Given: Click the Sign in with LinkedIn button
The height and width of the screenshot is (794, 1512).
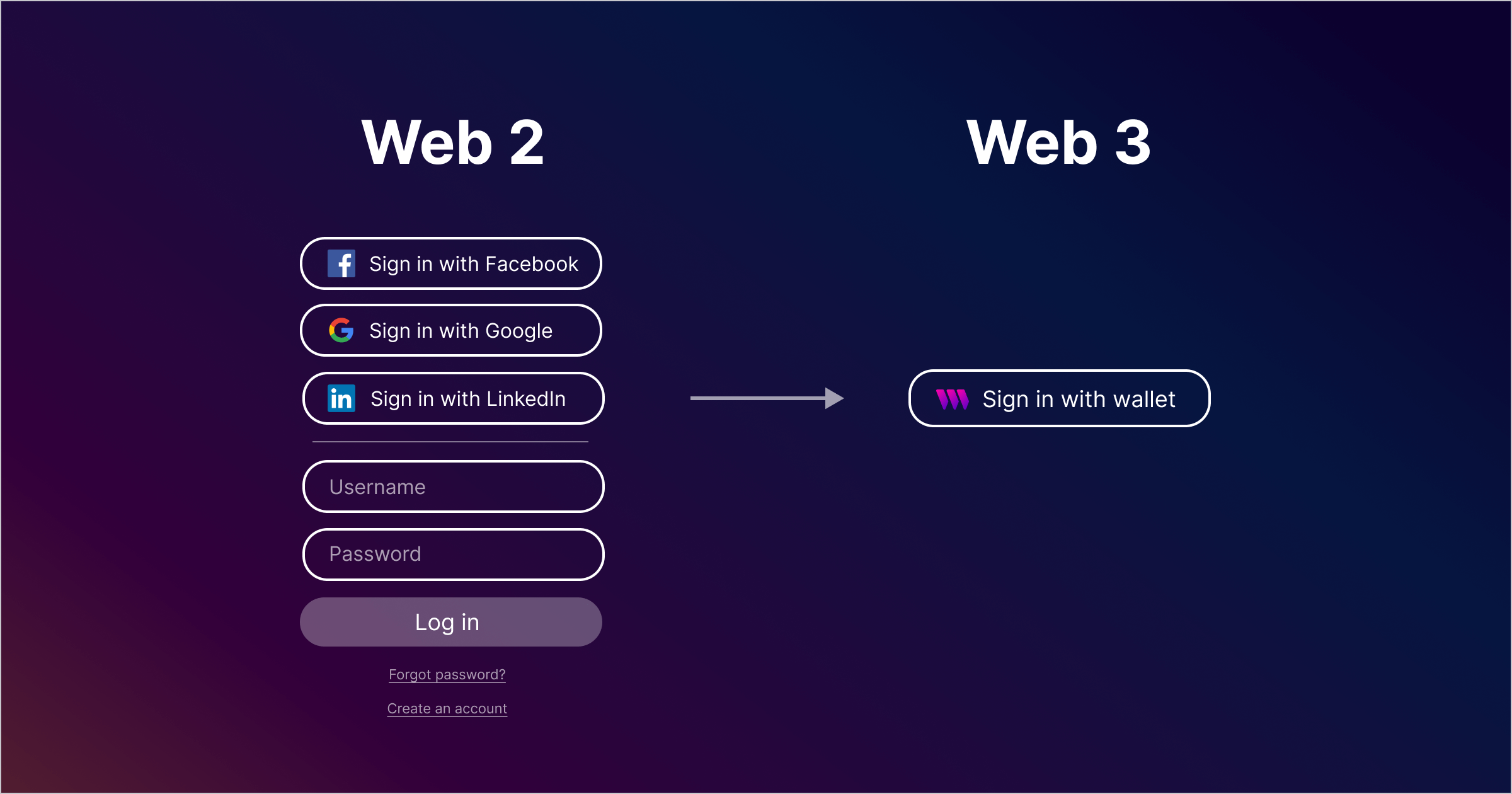Looking at the screenshot, I should (452, 397).
